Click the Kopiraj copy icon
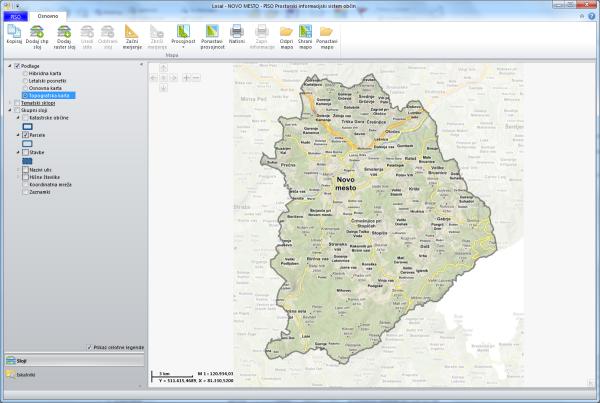600x403 pixels. pyautogui.click(x=14, y=32)
